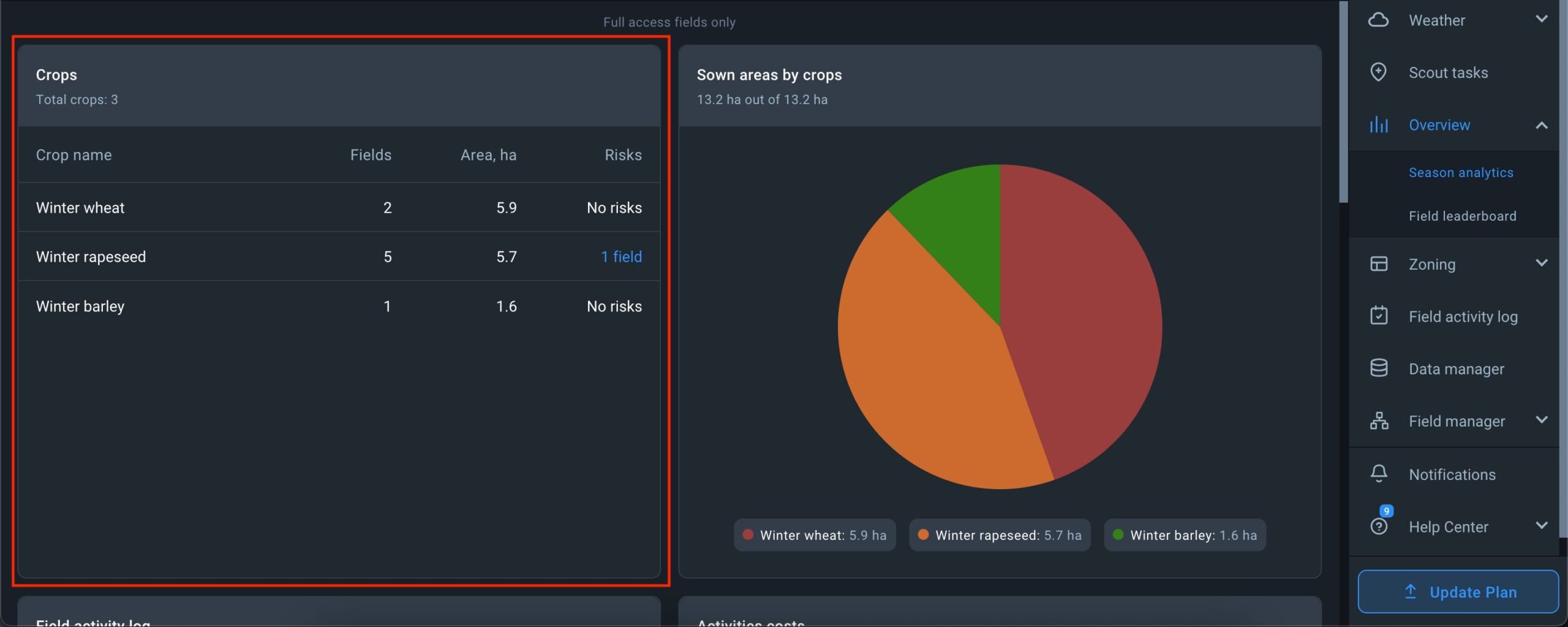
Task: Expand the Zoning submenu chevron
Action: coord(1541,264)
